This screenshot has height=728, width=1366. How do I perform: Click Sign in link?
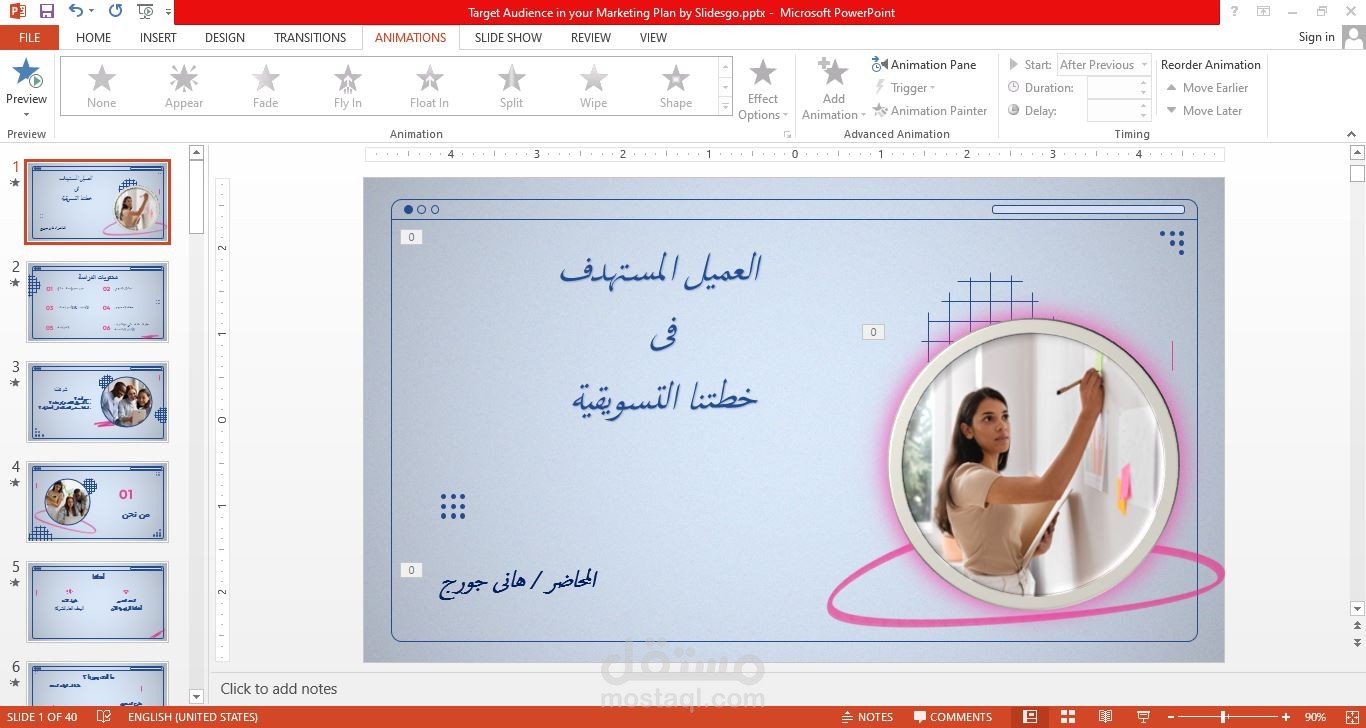[x=1316, y=37]
